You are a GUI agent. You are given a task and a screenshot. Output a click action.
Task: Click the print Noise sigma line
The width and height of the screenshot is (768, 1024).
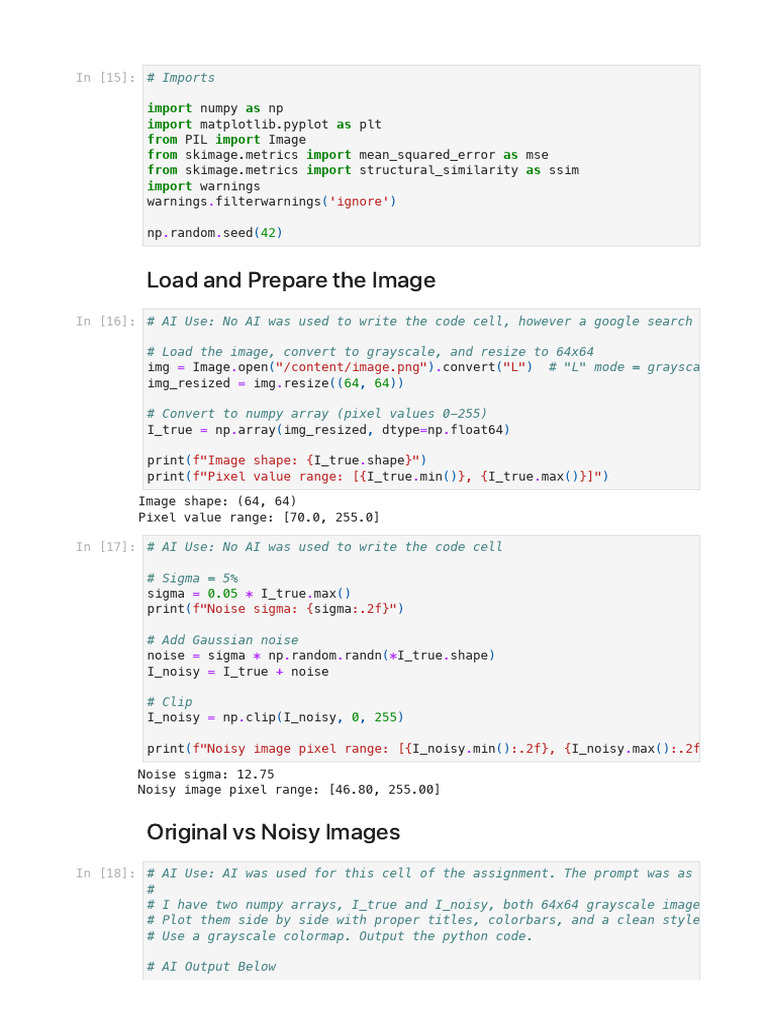[x=275, y=609]
